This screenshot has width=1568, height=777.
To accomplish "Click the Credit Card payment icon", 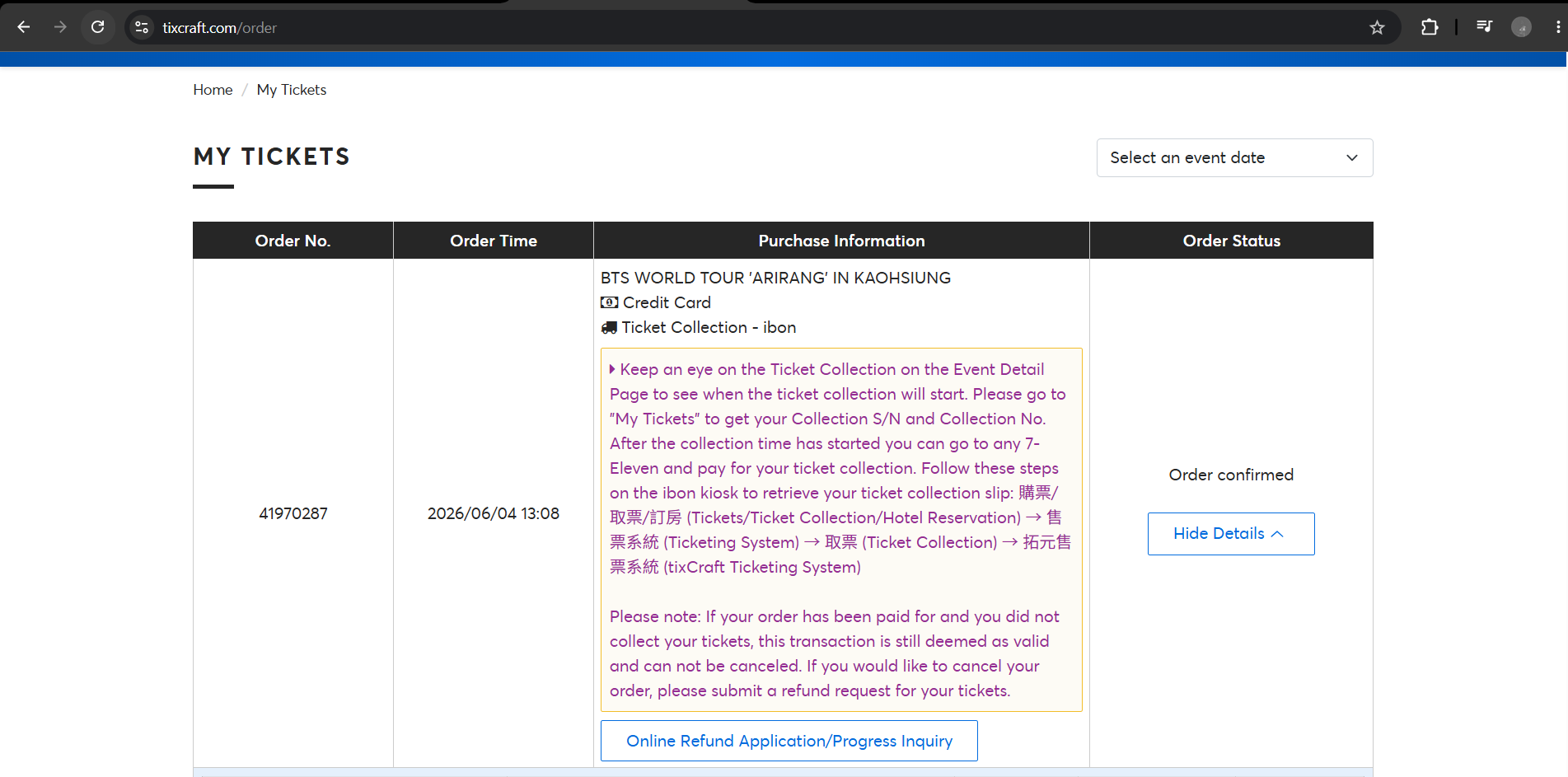I will 609,302.
